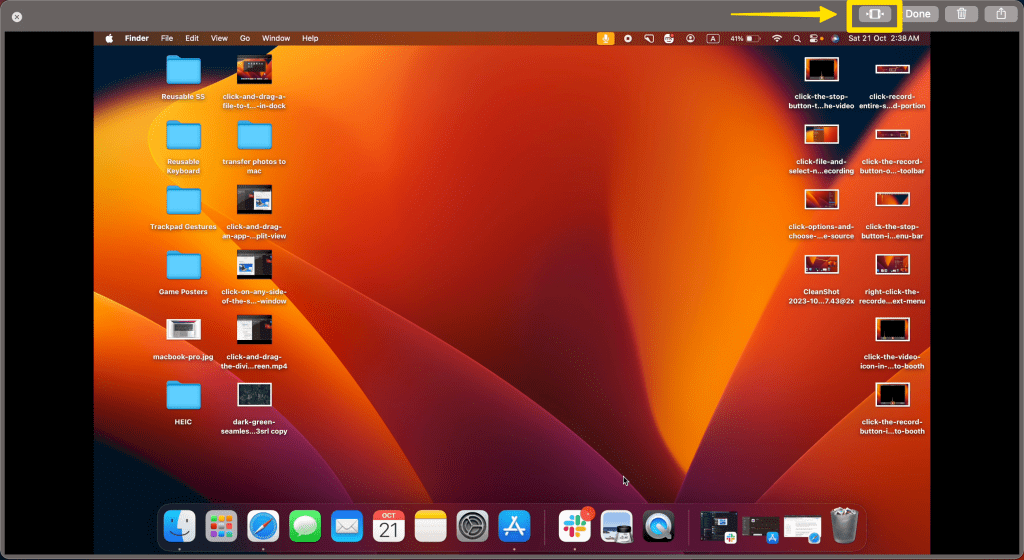1024x560 pixels.
Task: Open the input source A menu
Action: [x=712, y=39]
